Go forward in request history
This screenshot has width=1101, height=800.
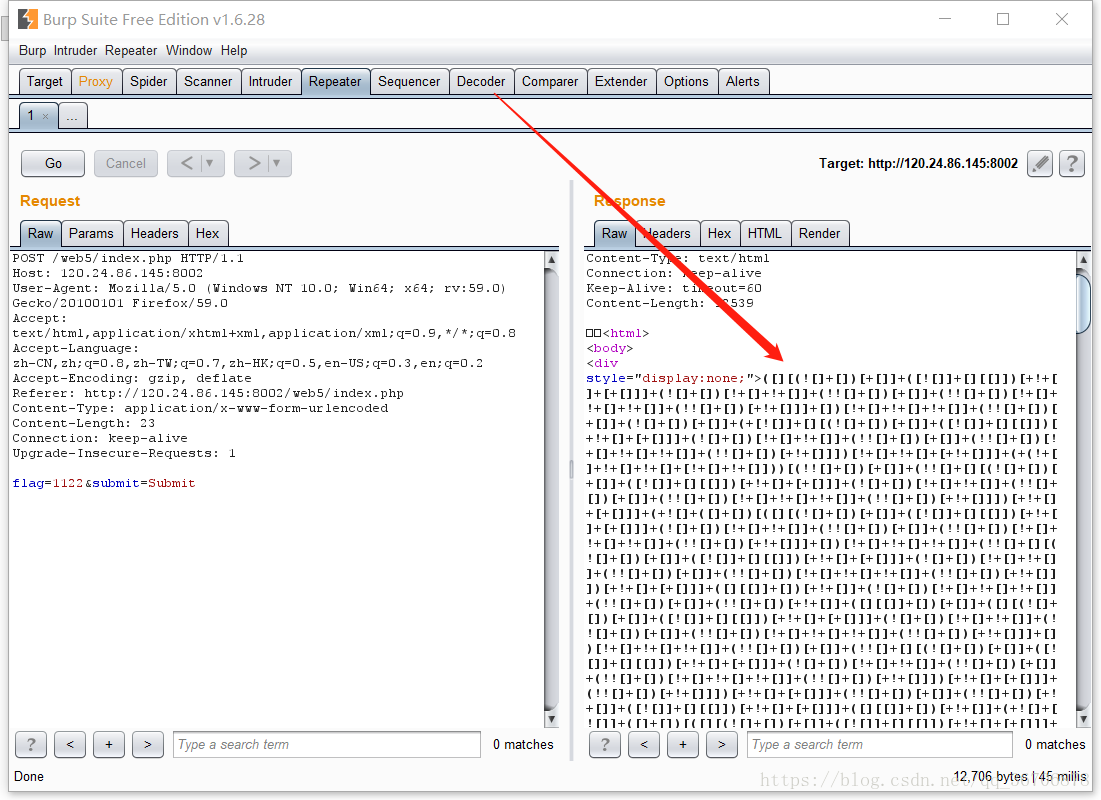click(253, 164)
